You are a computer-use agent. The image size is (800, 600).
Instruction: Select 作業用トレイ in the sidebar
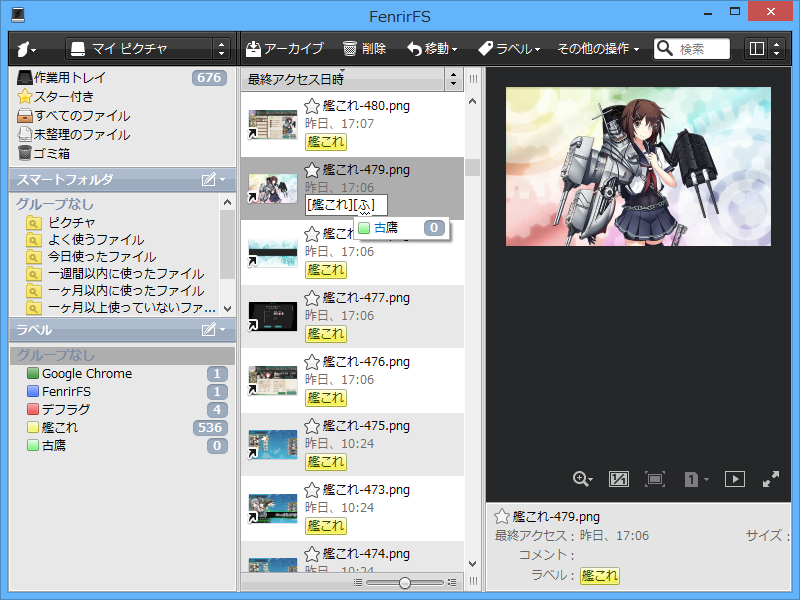click(122, 78)
